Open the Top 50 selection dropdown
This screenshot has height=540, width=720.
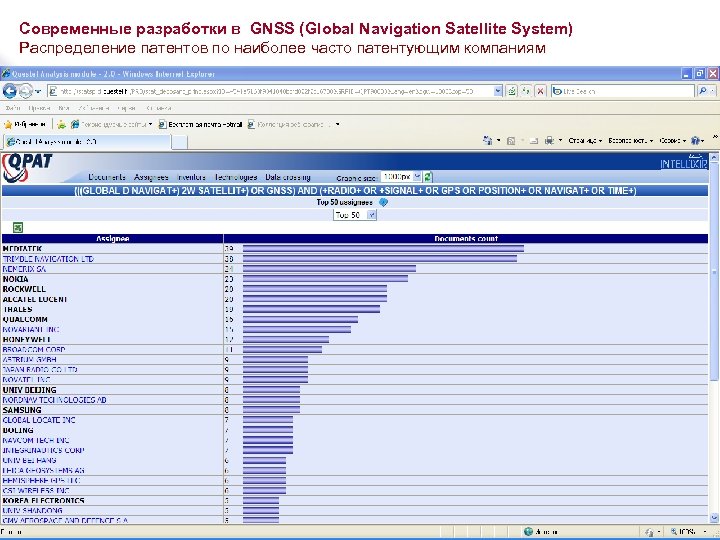(x=355, y=215)
